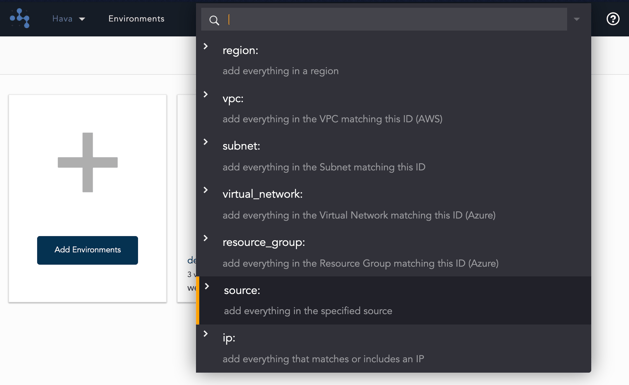
Task: Expand the ip: chevron
Action: click(x=206, y=334)
